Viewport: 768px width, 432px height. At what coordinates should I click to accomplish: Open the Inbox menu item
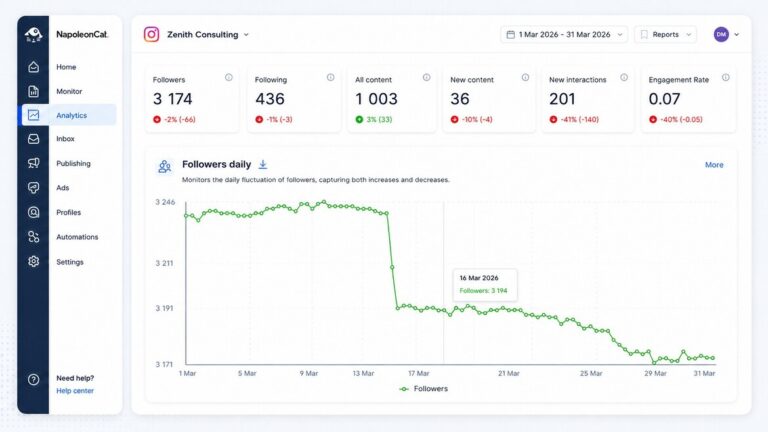[x=65, y=139]
